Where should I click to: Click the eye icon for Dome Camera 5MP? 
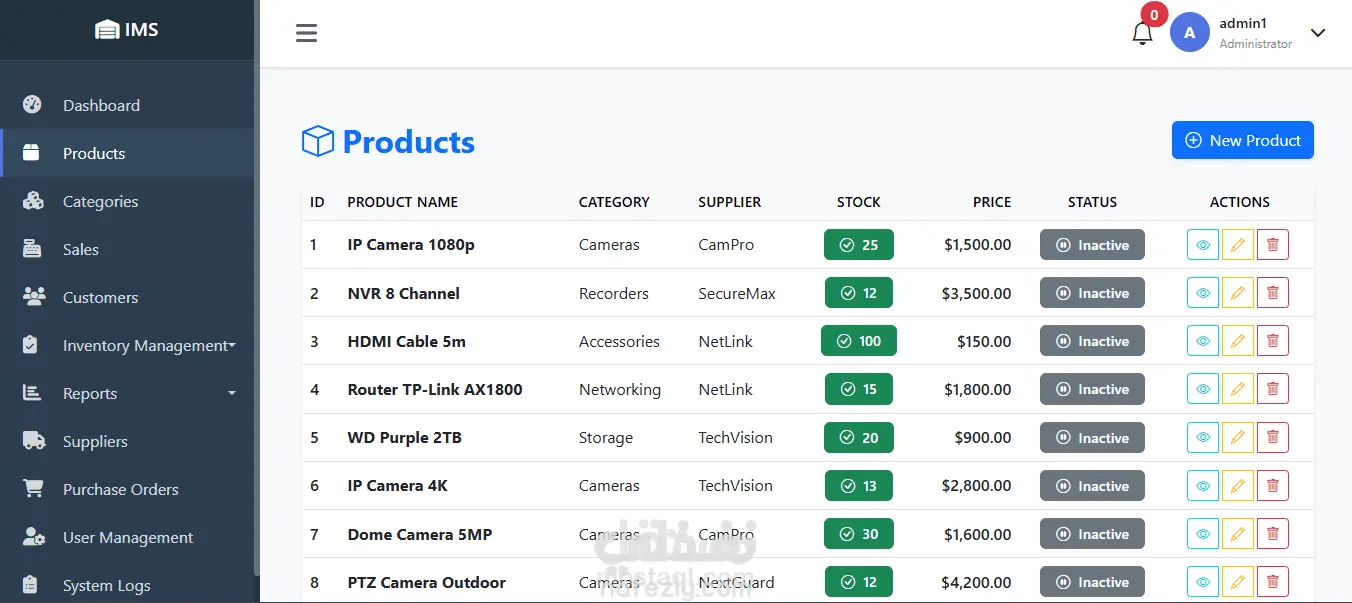(1203, 534)
